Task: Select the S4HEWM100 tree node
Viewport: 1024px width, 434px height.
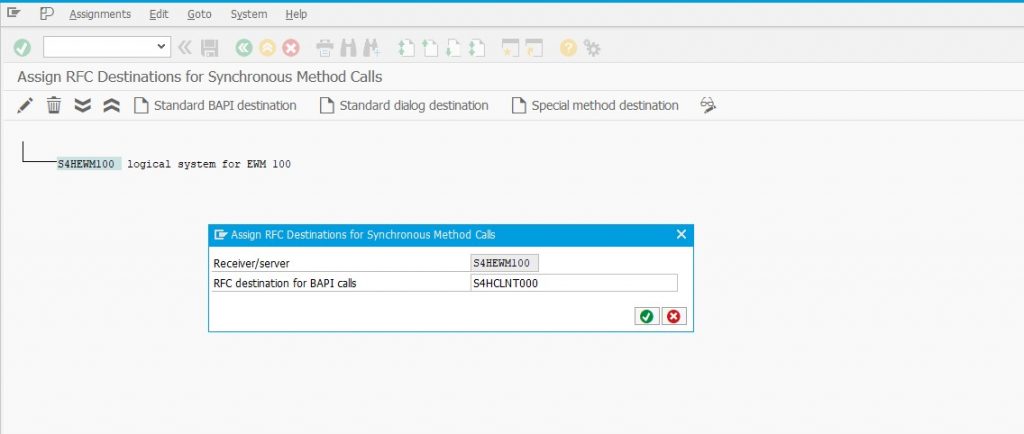Action: click(x=89, y=164)
